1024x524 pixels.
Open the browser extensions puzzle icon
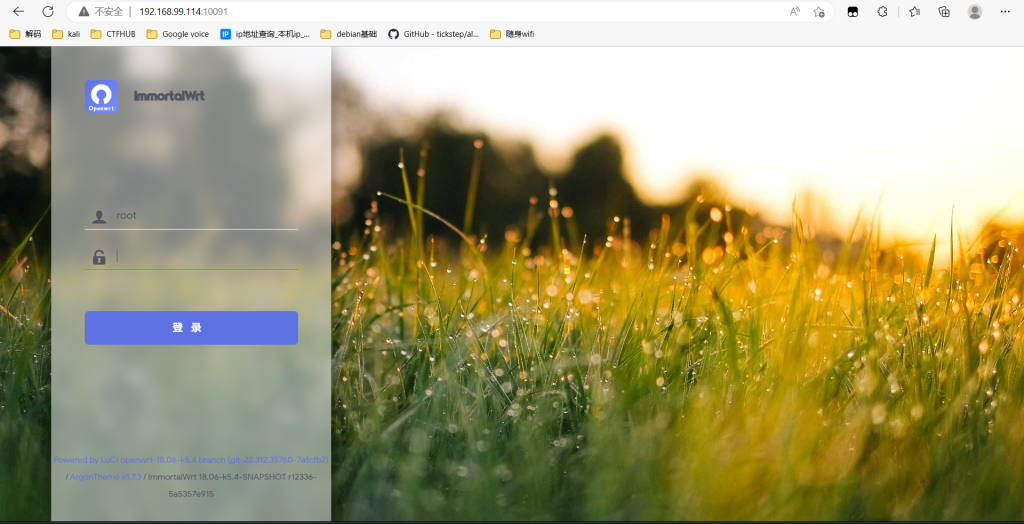pos(882,12)
